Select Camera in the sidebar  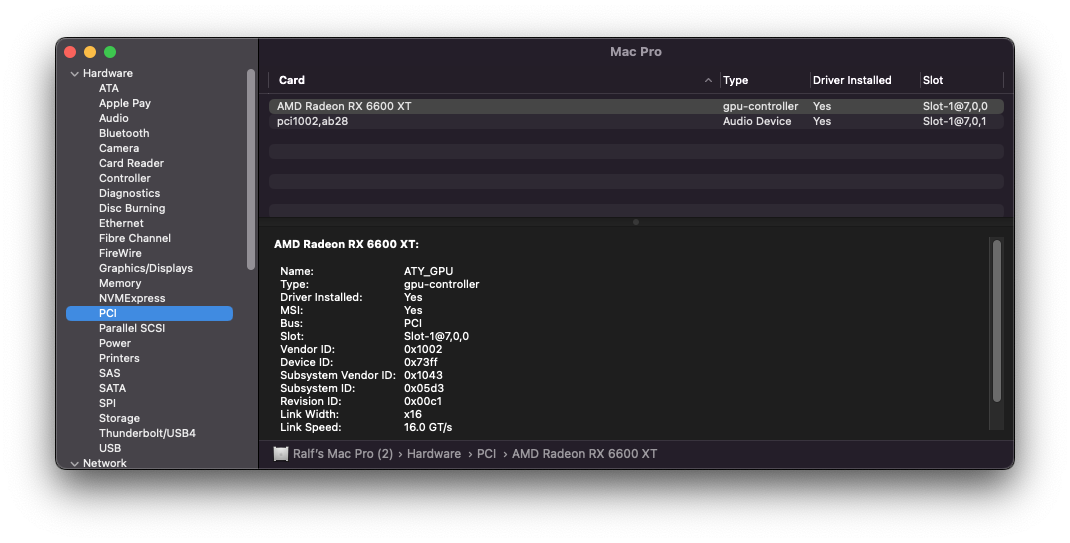pyautogui.click(x=119, y=148)
